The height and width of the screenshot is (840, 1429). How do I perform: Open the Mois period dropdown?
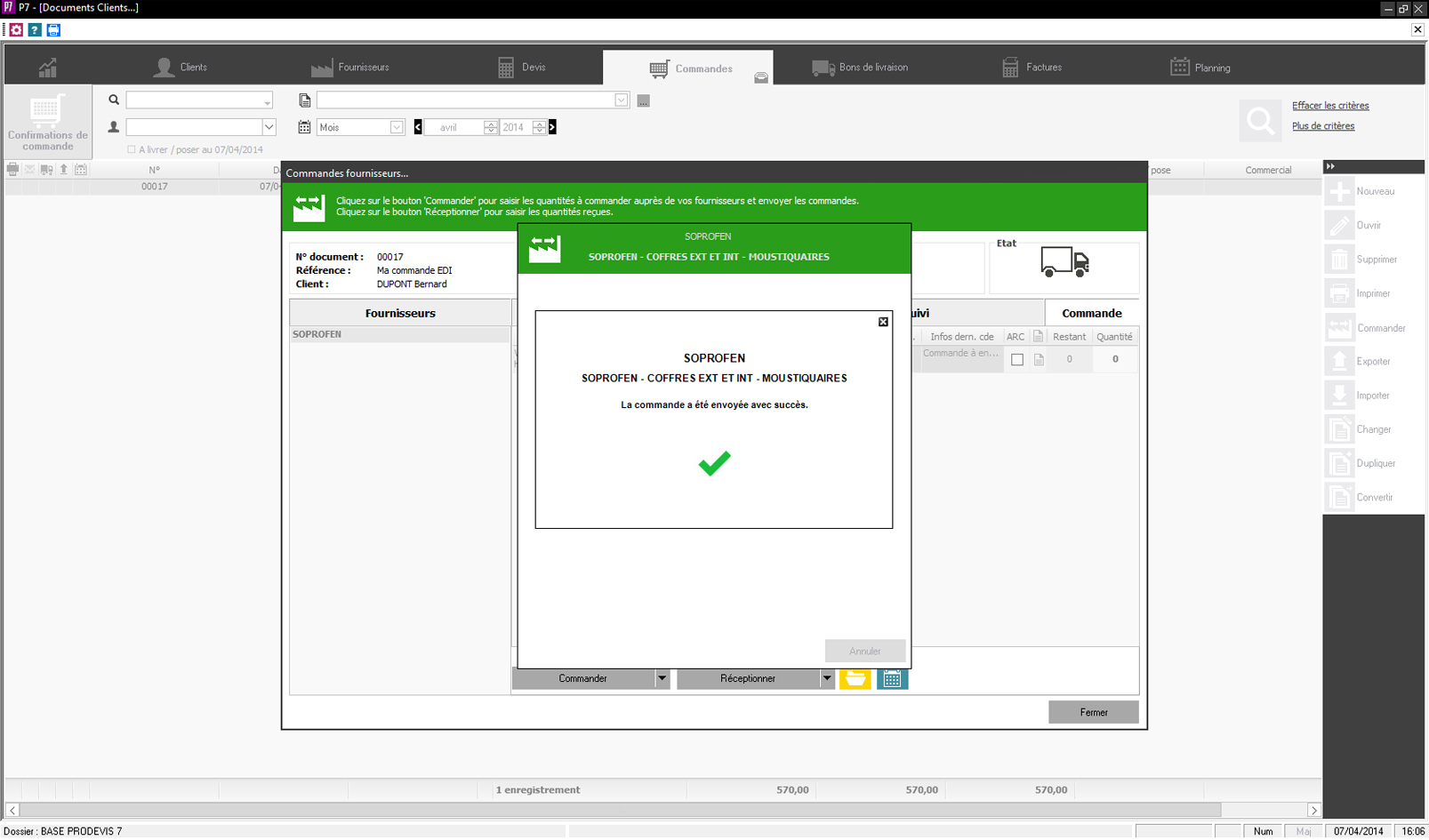tap(397, 127)
